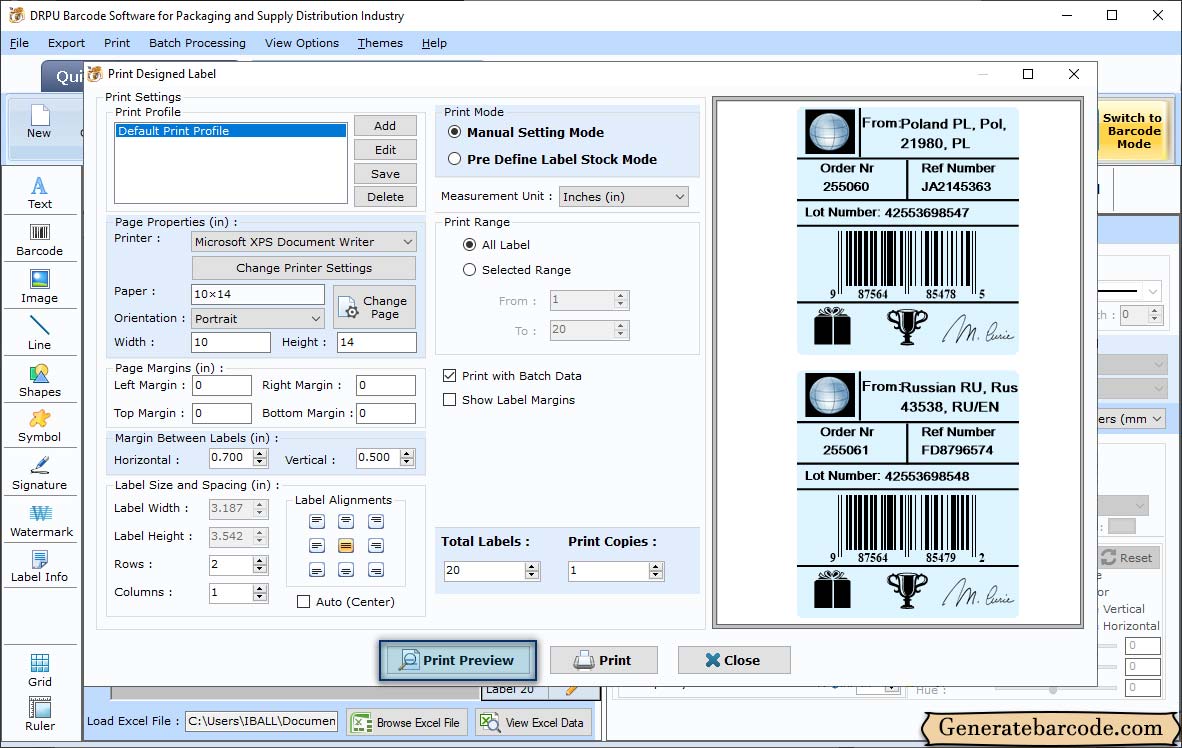Toggle the Grid tool in sidebar

pos(39,670)
